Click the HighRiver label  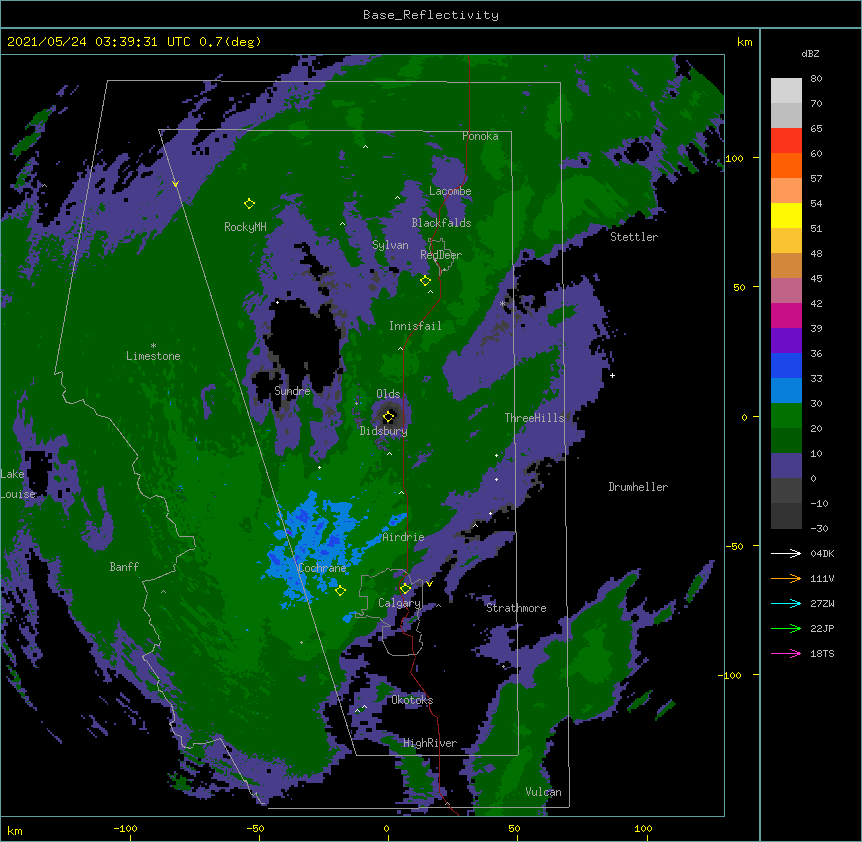tap(430, 743)
